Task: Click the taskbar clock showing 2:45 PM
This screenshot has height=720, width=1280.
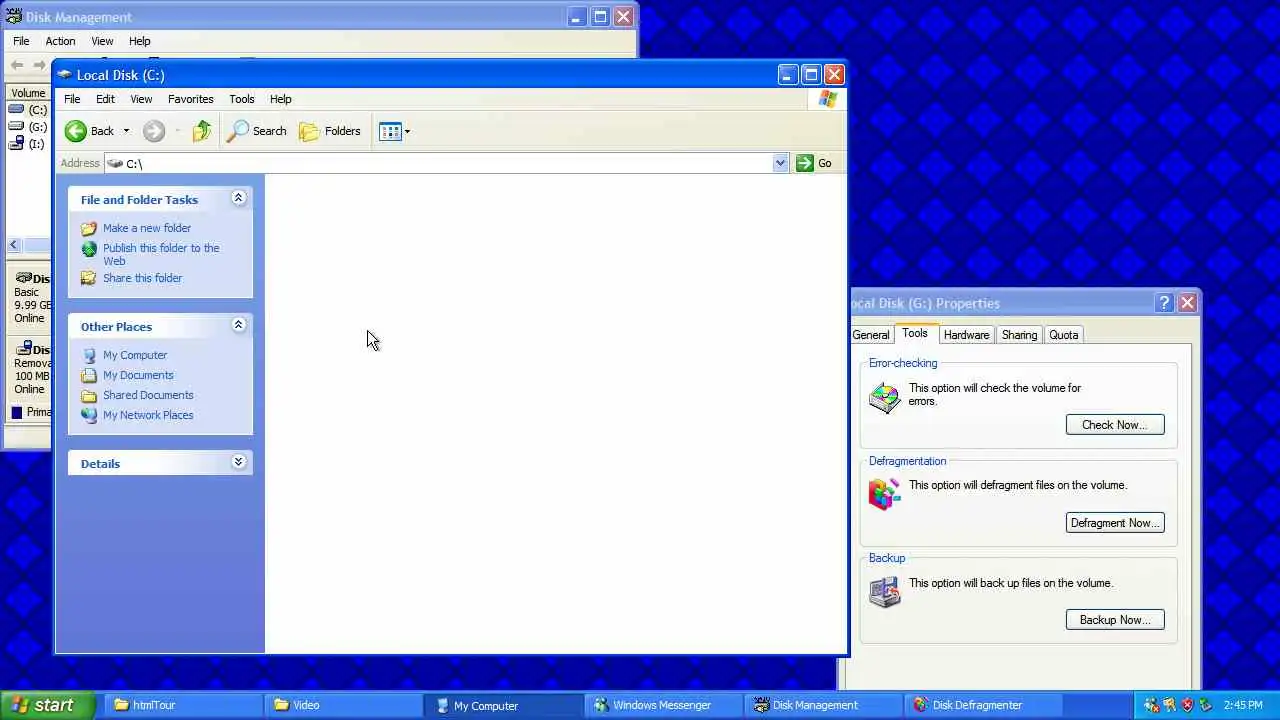Action: tap(1243, 705)
